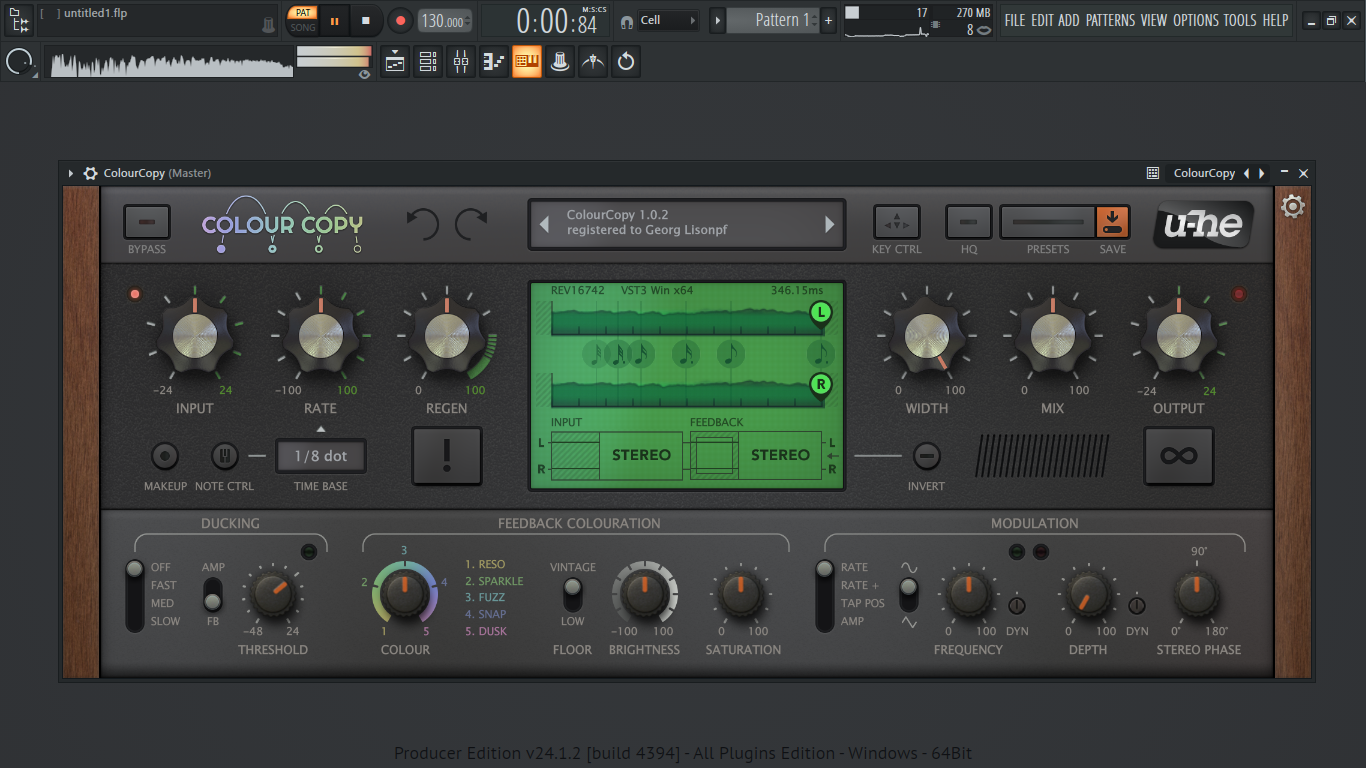Screen dimensions: 1366x768
Task: Click the pattern/browser icon at top-left
Action: [19, 20]
